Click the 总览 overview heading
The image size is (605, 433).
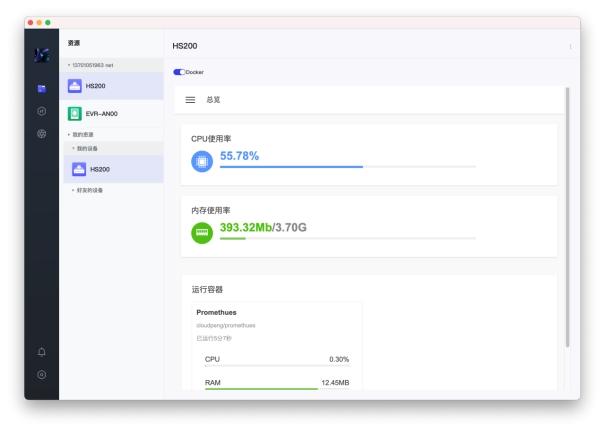(x=213, y=100)
